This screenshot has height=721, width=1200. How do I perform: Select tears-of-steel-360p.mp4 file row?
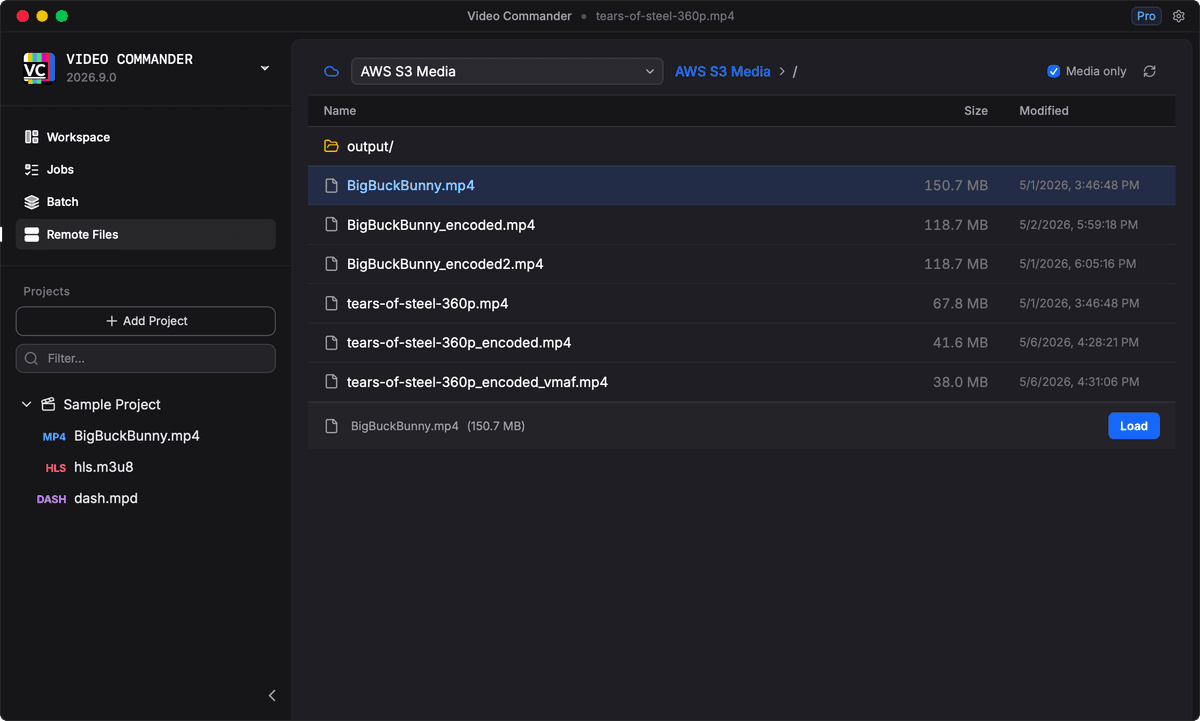click(742, 303)
